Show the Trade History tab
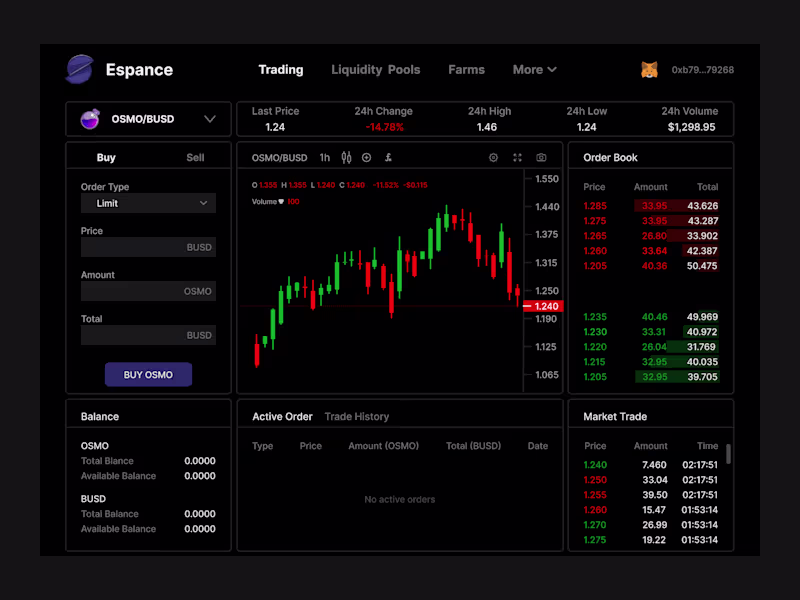The width and height of the screenshot is (800, 600). coord(357,416)
